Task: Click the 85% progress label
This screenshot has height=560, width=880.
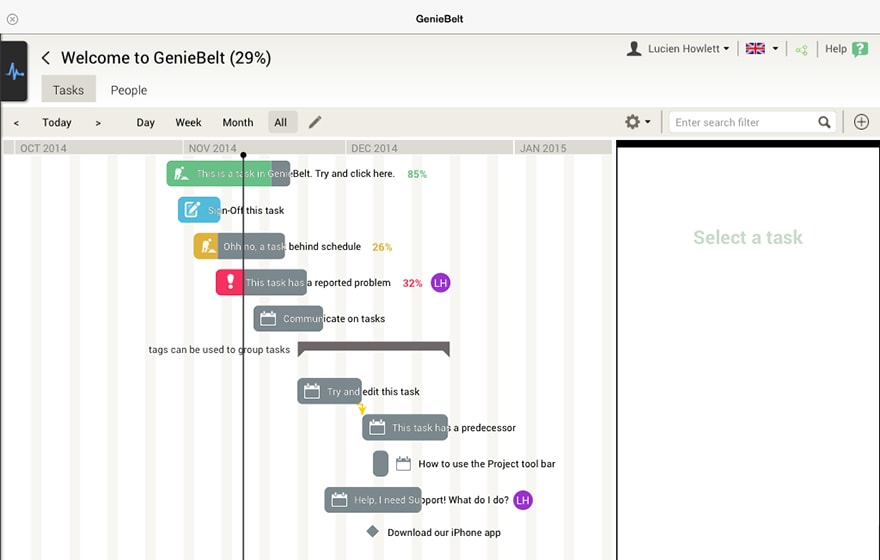Action: (417, 174)
